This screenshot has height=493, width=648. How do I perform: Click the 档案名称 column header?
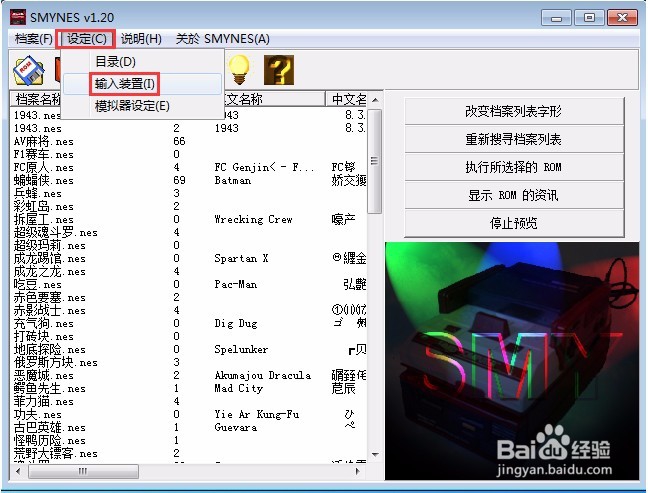pyautogui.click(x=36, y=99)
